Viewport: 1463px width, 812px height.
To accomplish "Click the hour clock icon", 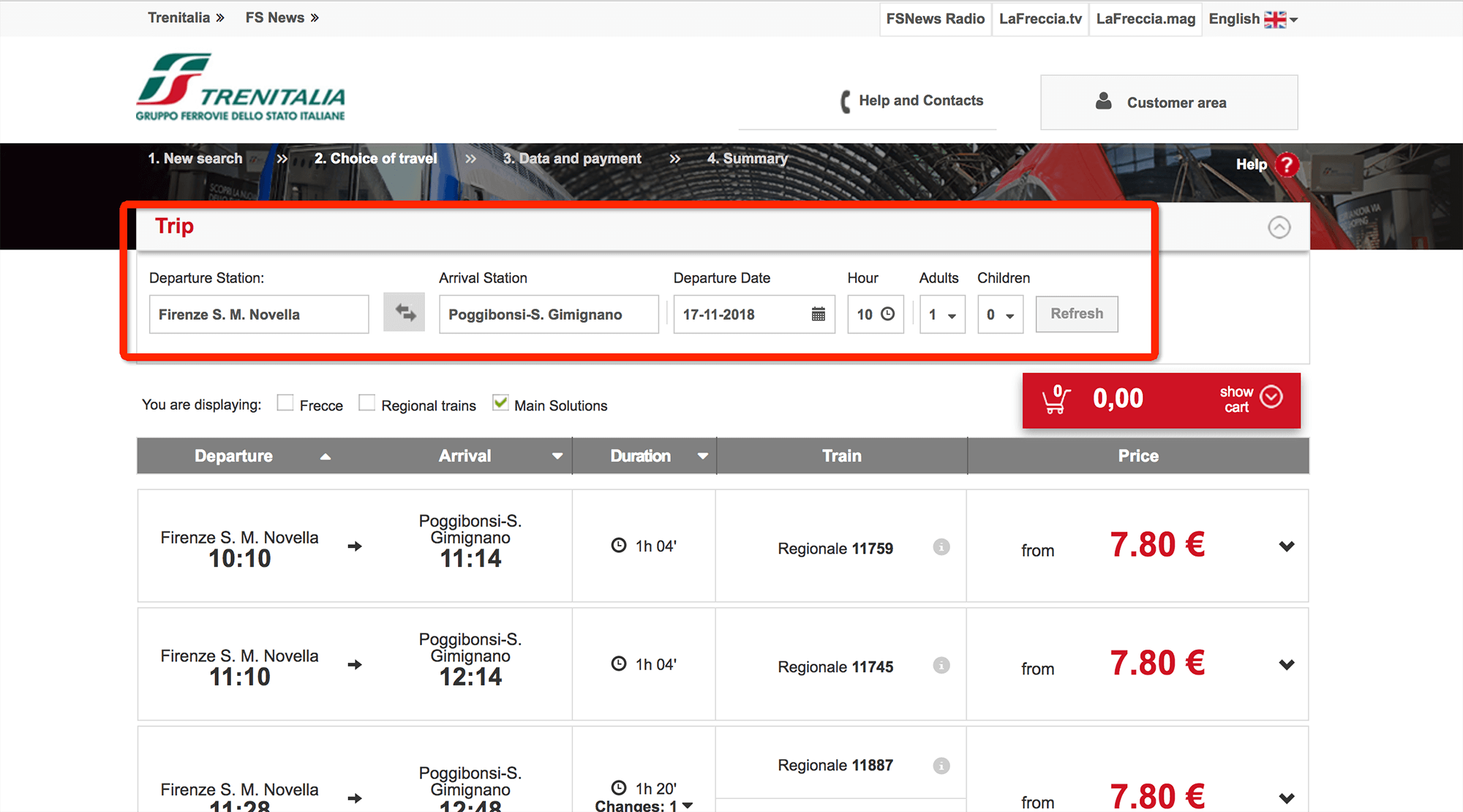I will [x=887, y=314].
